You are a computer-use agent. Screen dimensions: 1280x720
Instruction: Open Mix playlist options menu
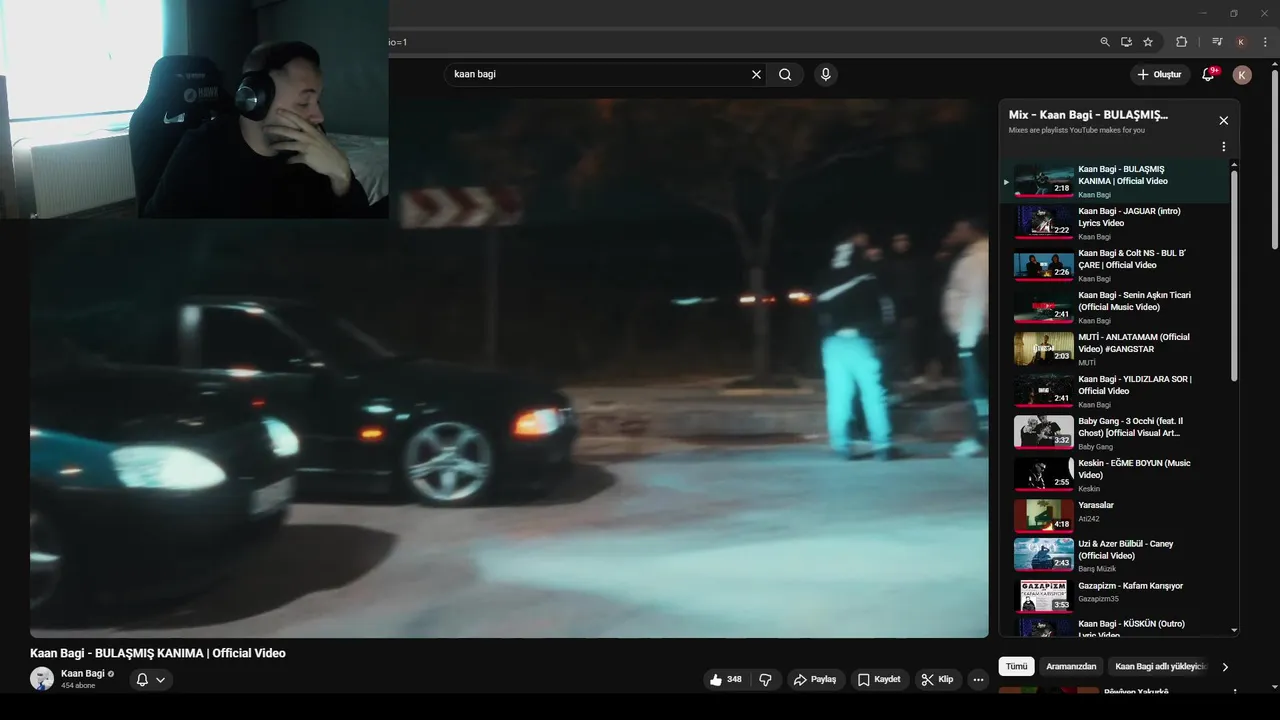1223,147
